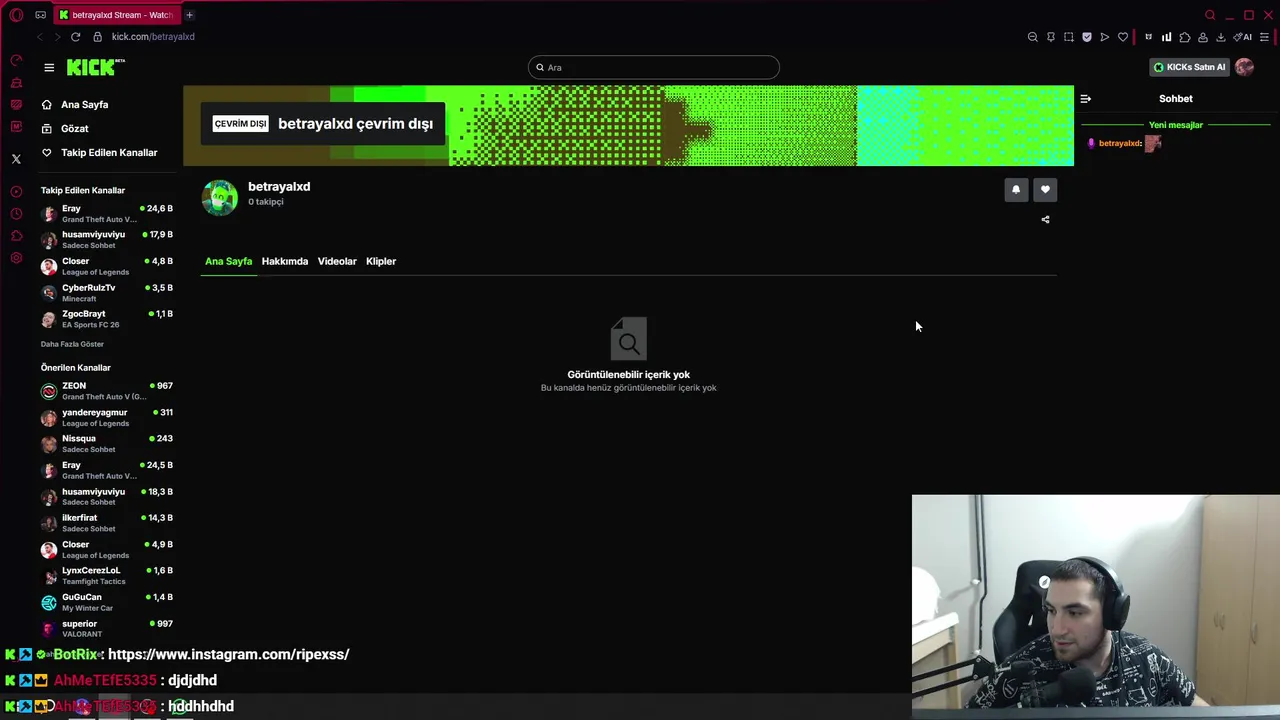Open the AI toolbar button
Viewport: 1280px width, 720px height.
tap(1243, 37)
